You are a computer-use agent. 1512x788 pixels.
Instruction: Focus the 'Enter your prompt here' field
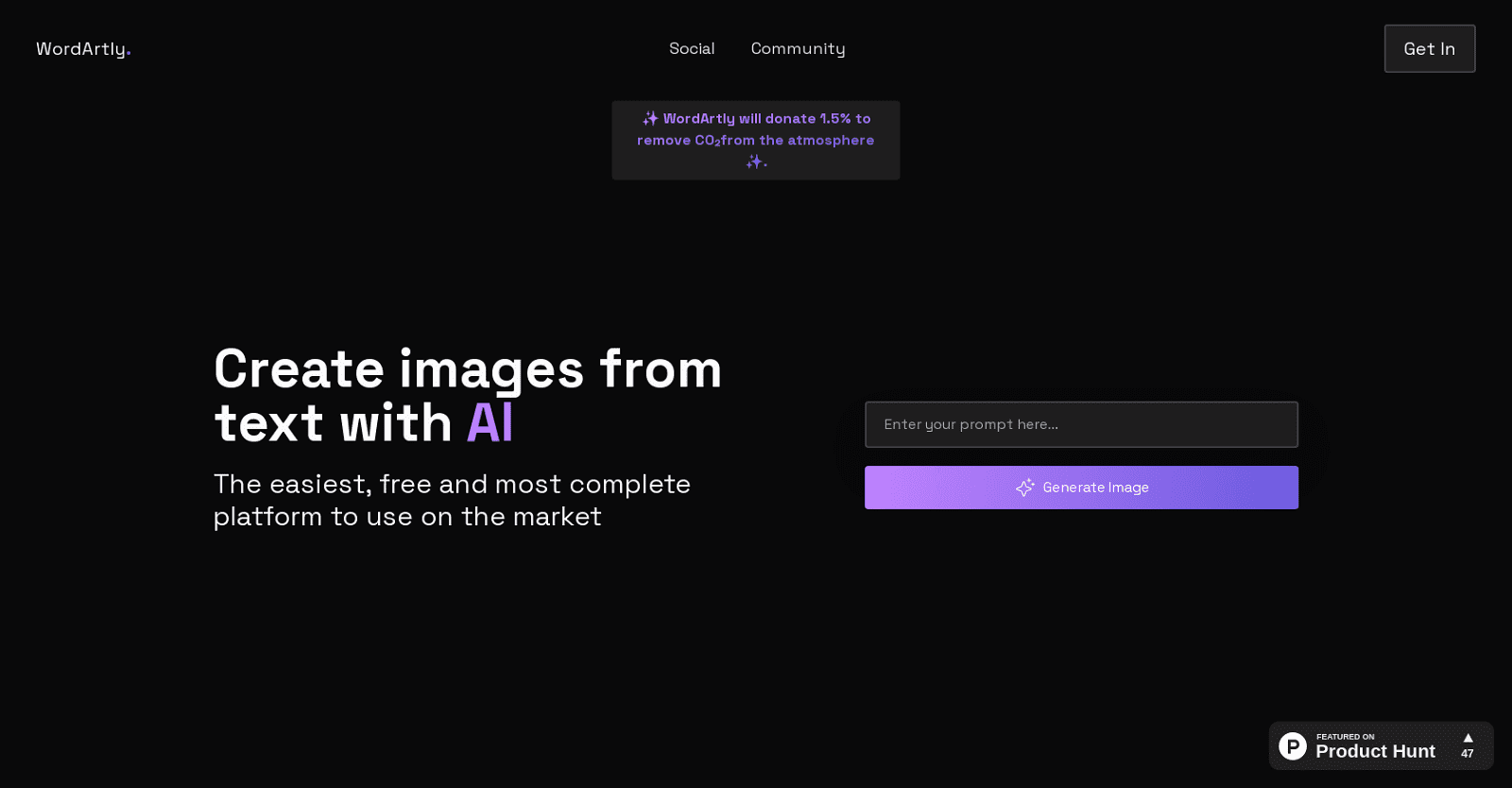(1081, 424)
